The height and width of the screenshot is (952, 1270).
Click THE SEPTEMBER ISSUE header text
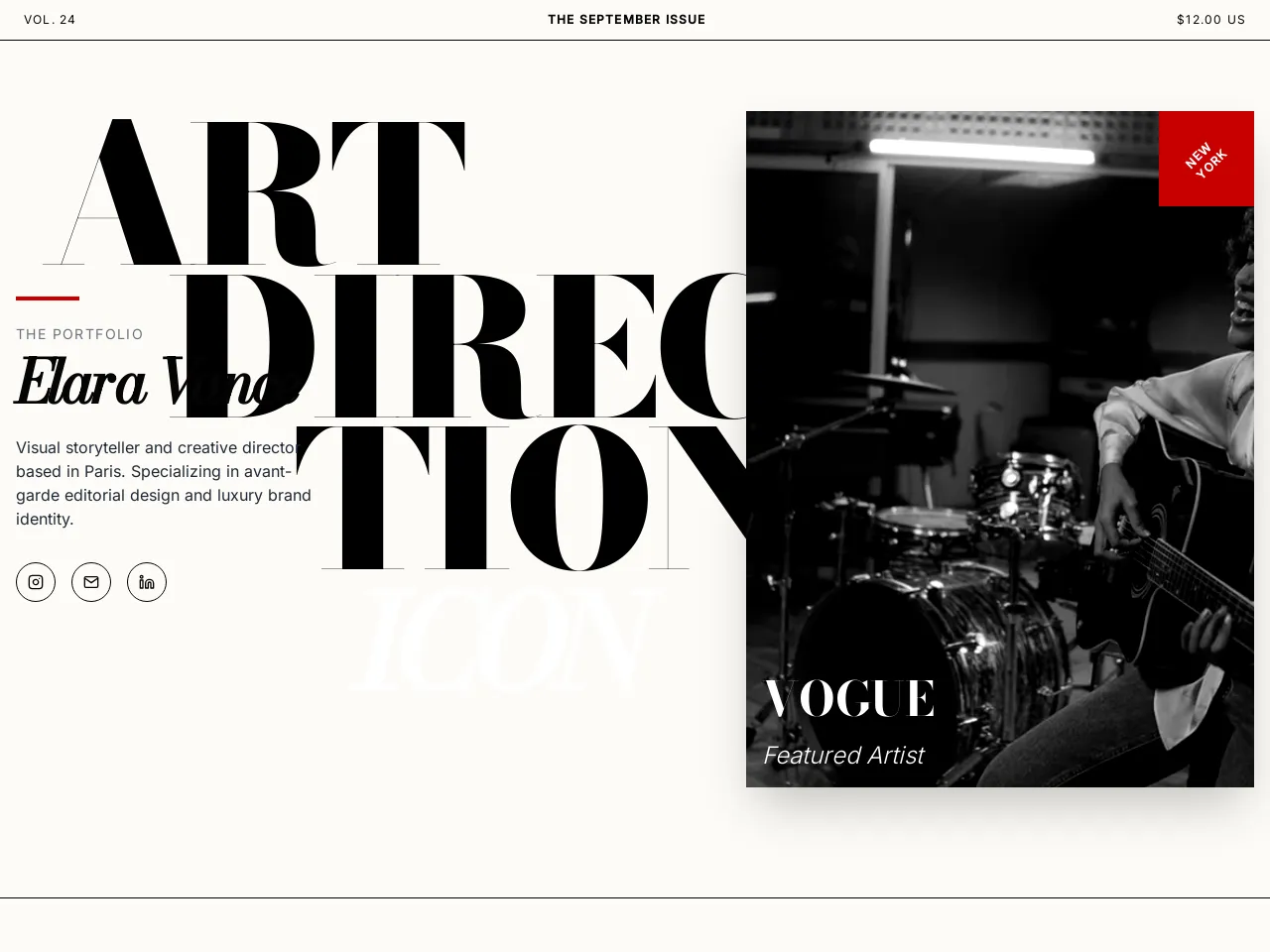(x=627, y=20)
